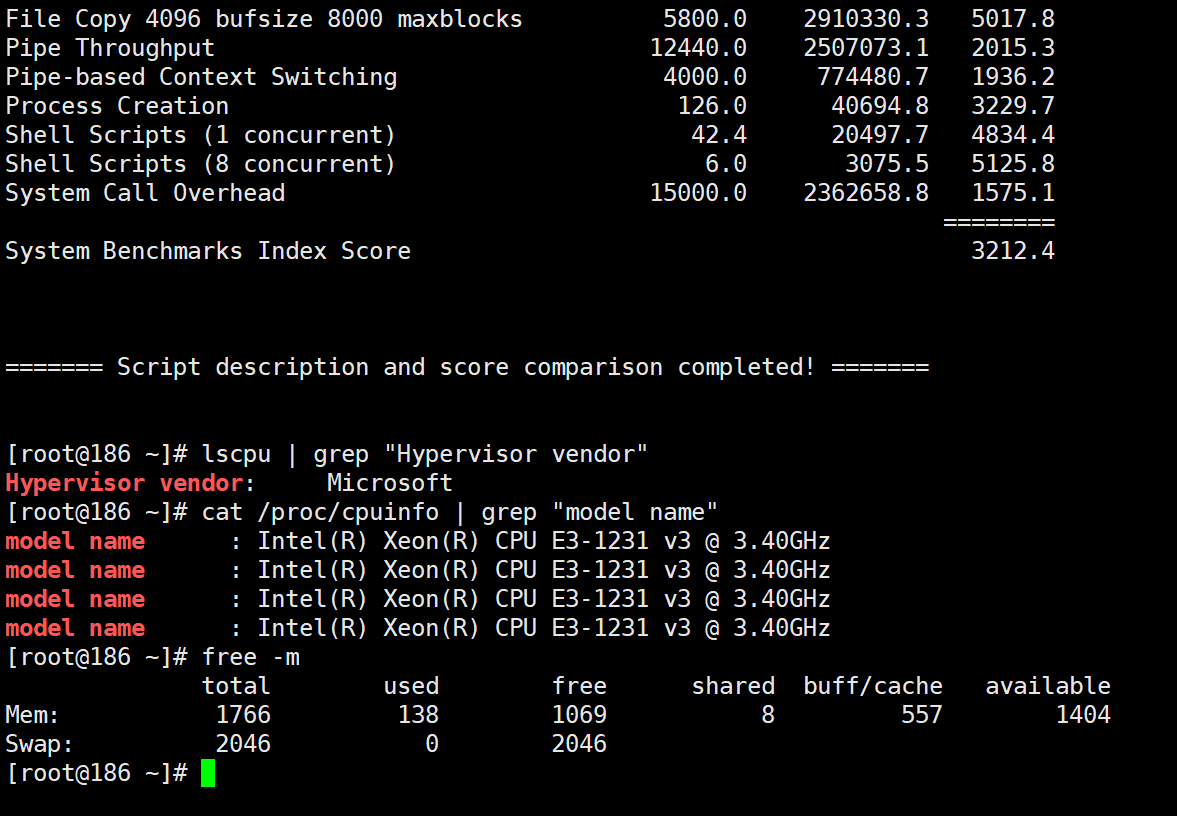Image resolution: width=1177 pixels, height=816 pixels.
Task: Click the 3212.4 index score value
Action: point(1012,251)
